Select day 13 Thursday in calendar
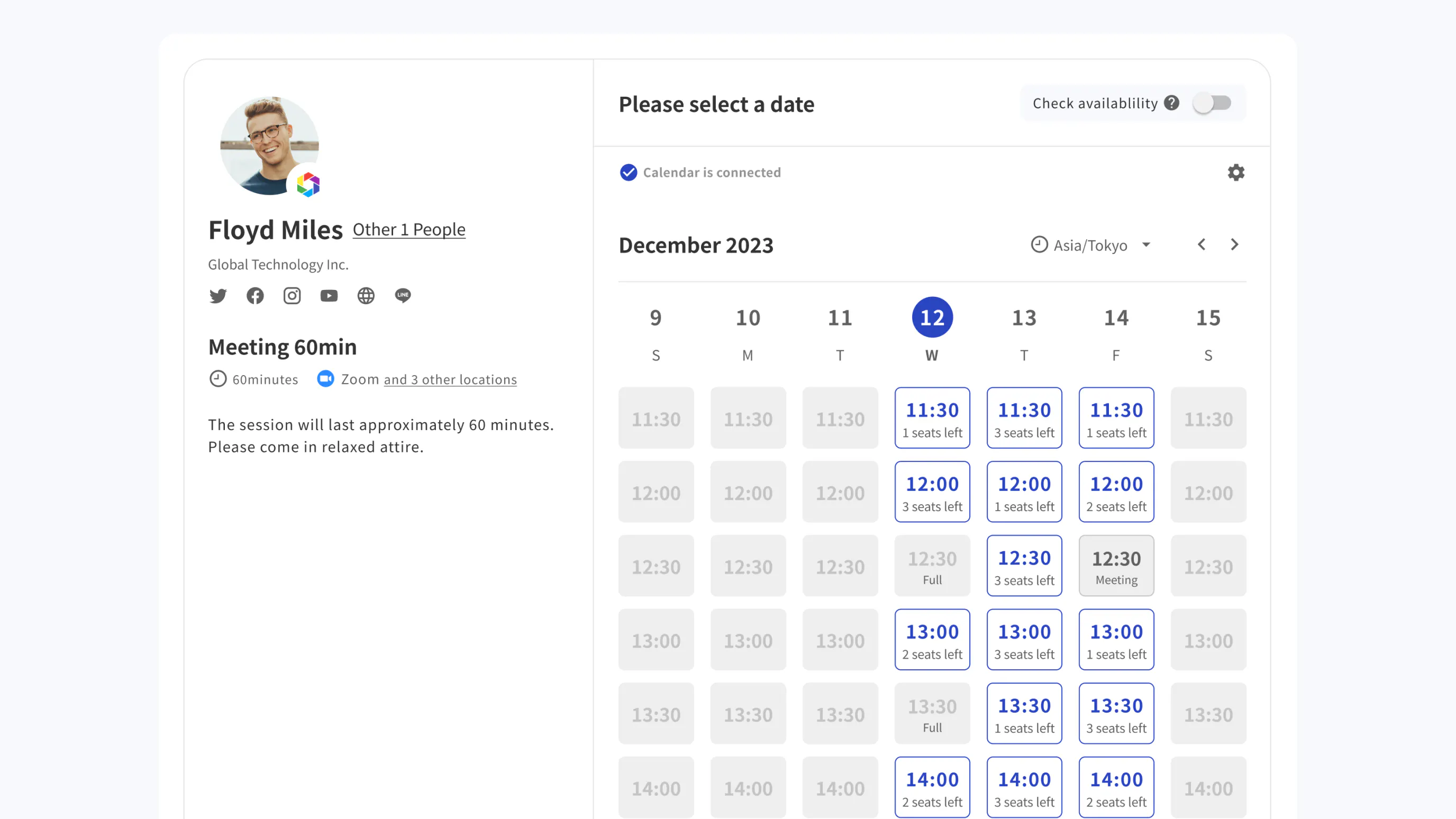Viewport: 1456px width, 819px height. click(x=1024, y=317)
